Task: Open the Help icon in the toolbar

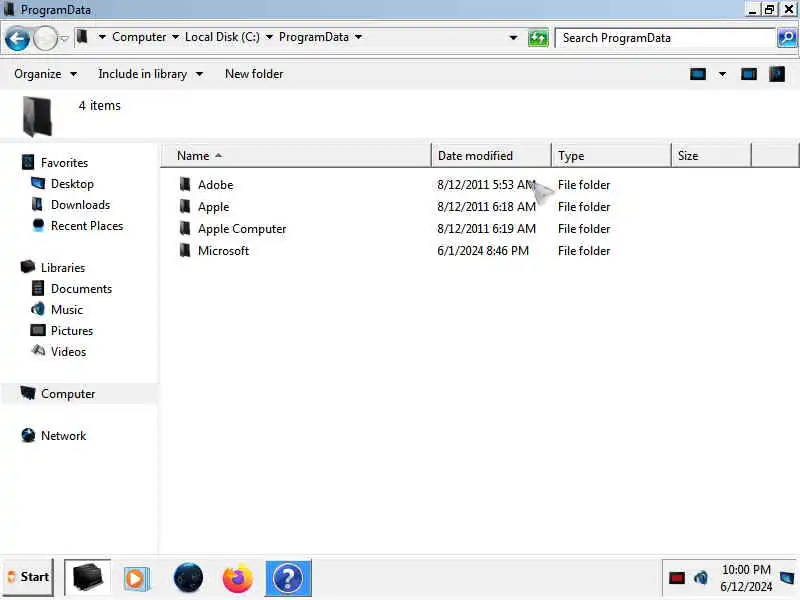Action: (x=777, y=74)
